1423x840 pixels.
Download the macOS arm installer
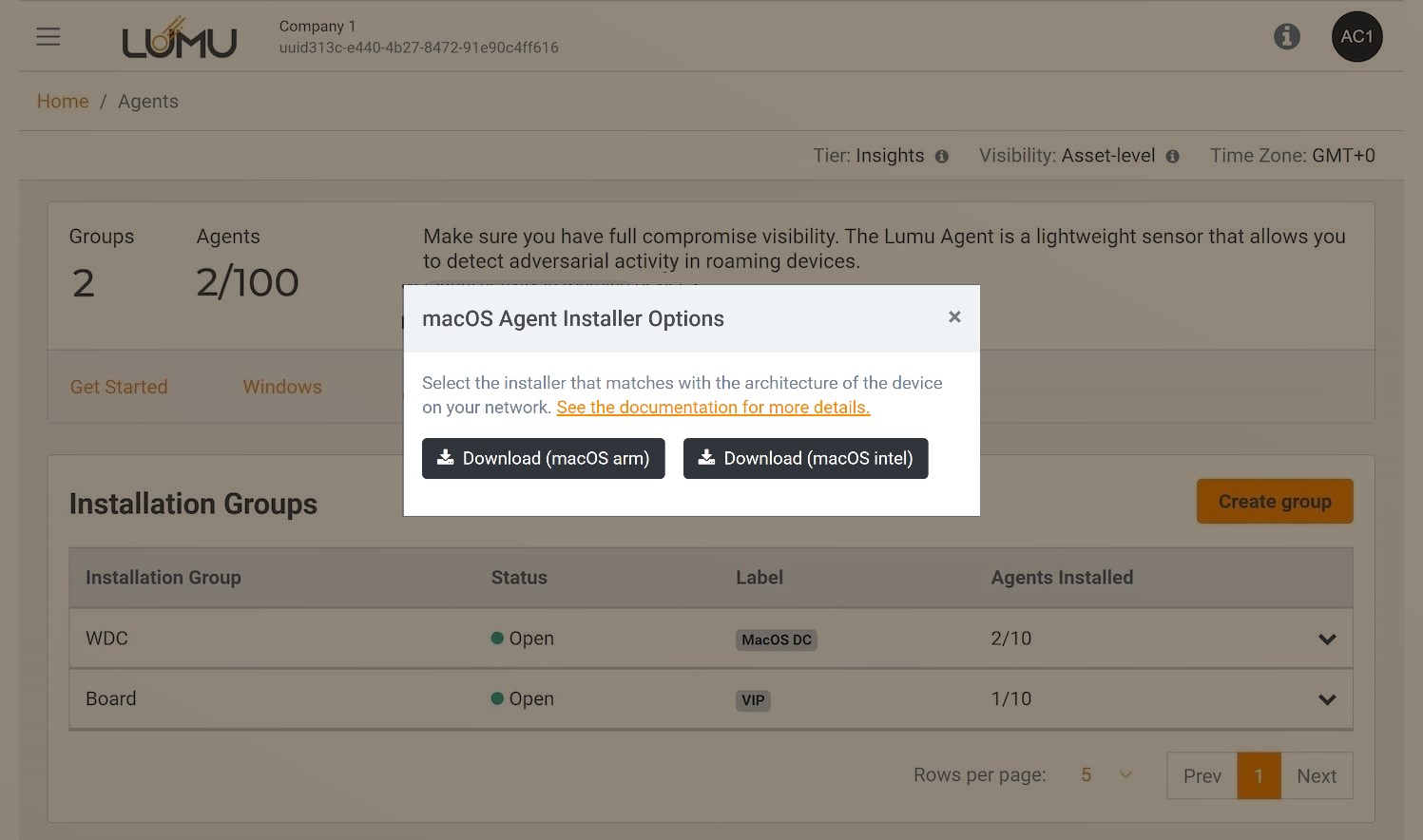tap(543, 458)
